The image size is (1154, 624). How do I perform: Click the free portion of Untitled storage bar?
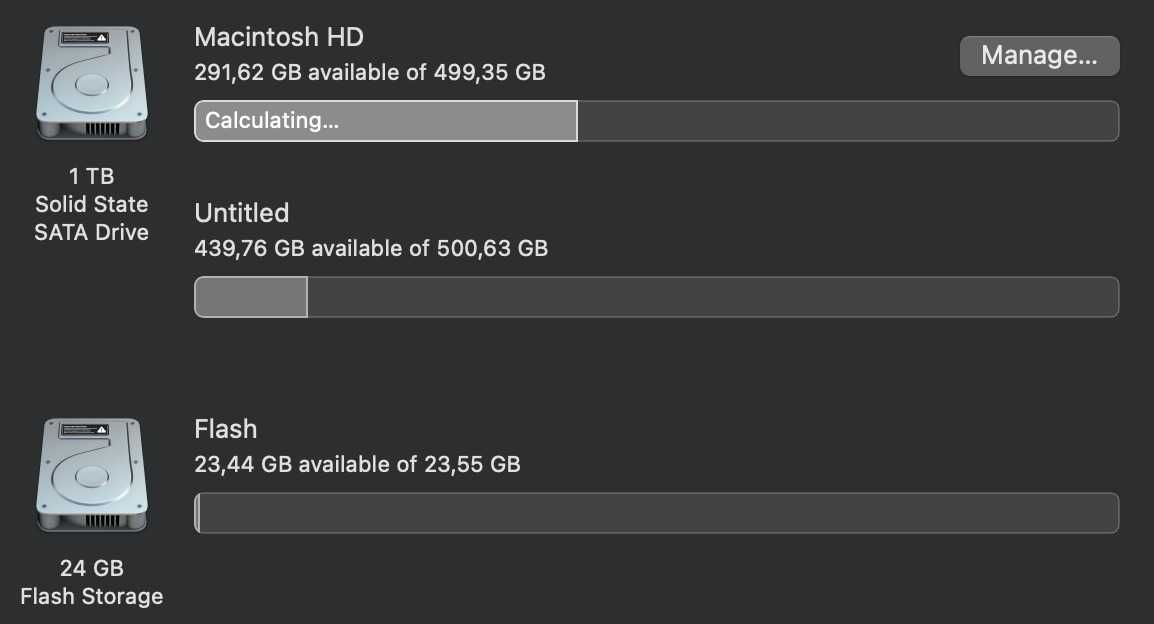[713, 297]
